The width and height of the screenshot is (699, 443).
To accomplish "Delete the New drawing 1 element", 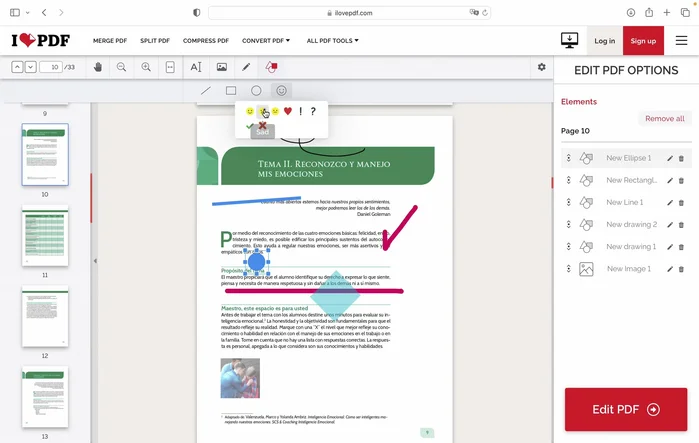I will (x=681, y=247).
